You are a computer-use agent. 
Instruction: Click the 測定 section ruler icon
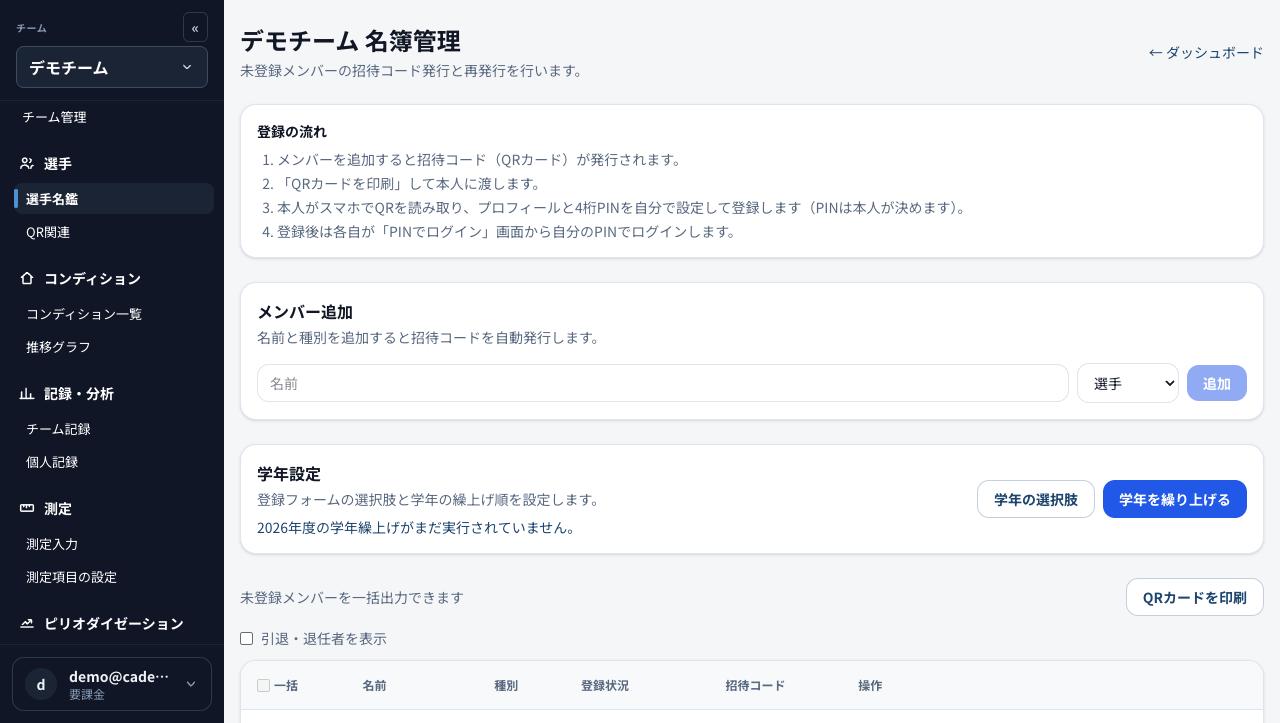(27, 508)
